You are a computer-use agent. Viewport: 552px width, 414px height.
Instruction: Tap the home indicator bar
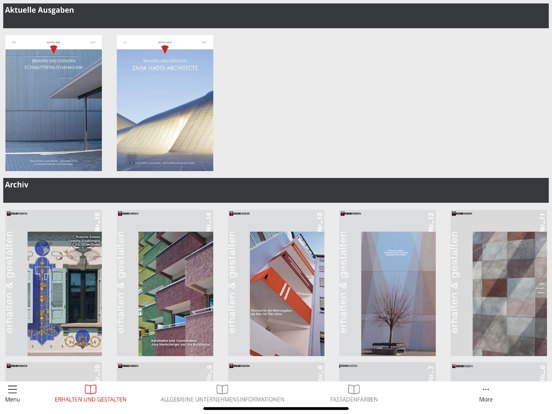[x=276, y=409]
